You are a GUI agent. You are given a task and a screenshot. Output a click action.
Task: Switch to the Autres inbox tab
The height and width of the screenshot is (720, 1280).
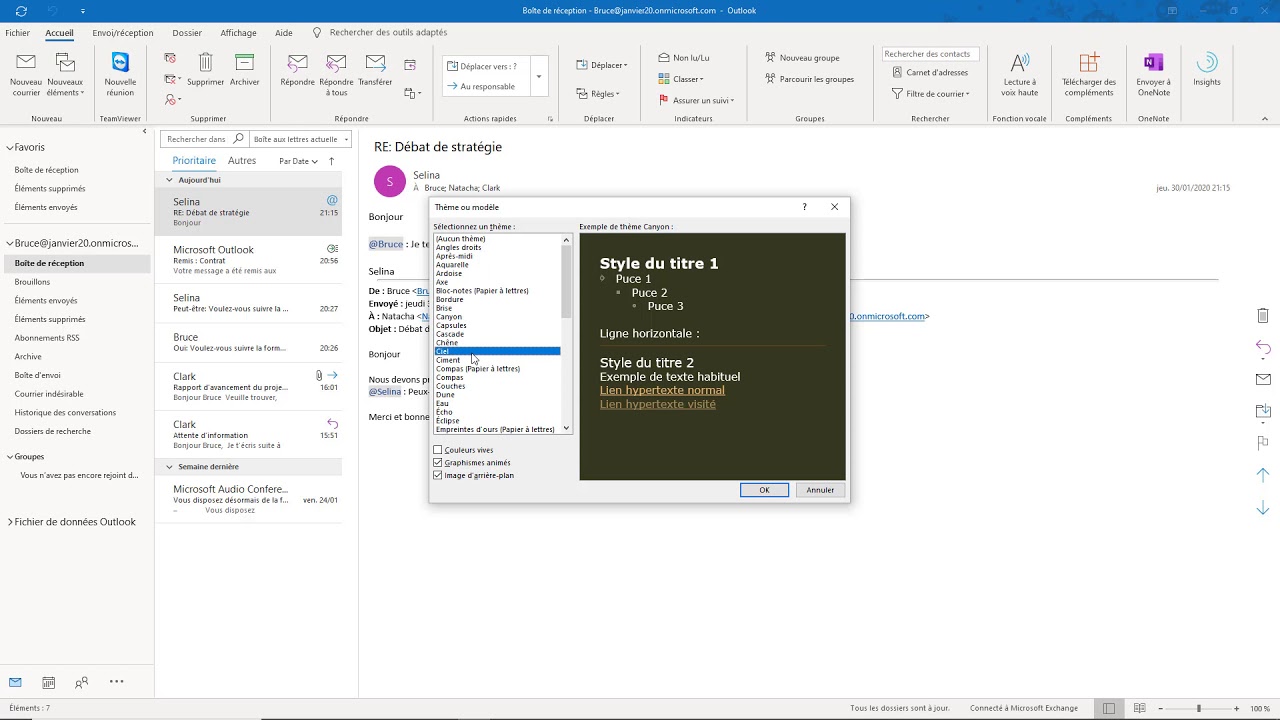(242, 161)
